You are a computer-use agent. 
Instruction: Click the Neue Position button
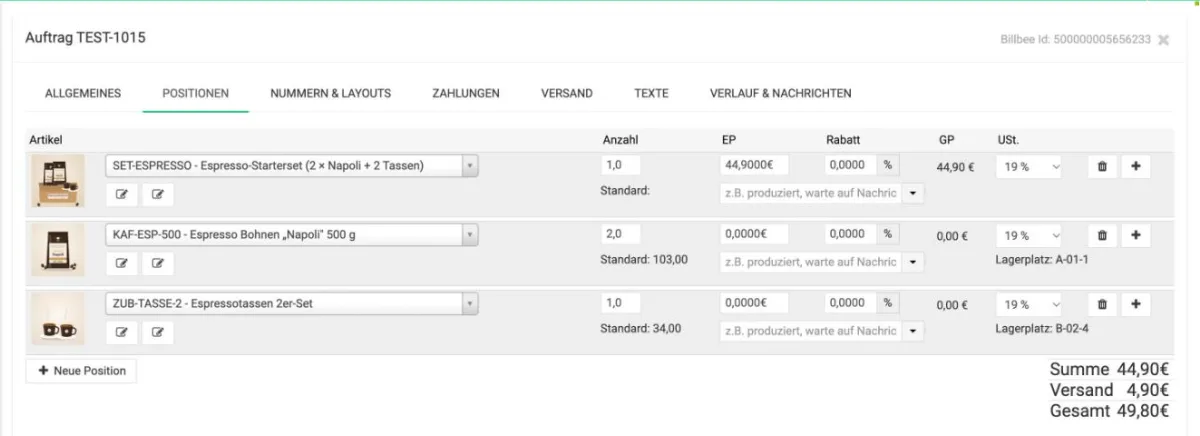81,371
